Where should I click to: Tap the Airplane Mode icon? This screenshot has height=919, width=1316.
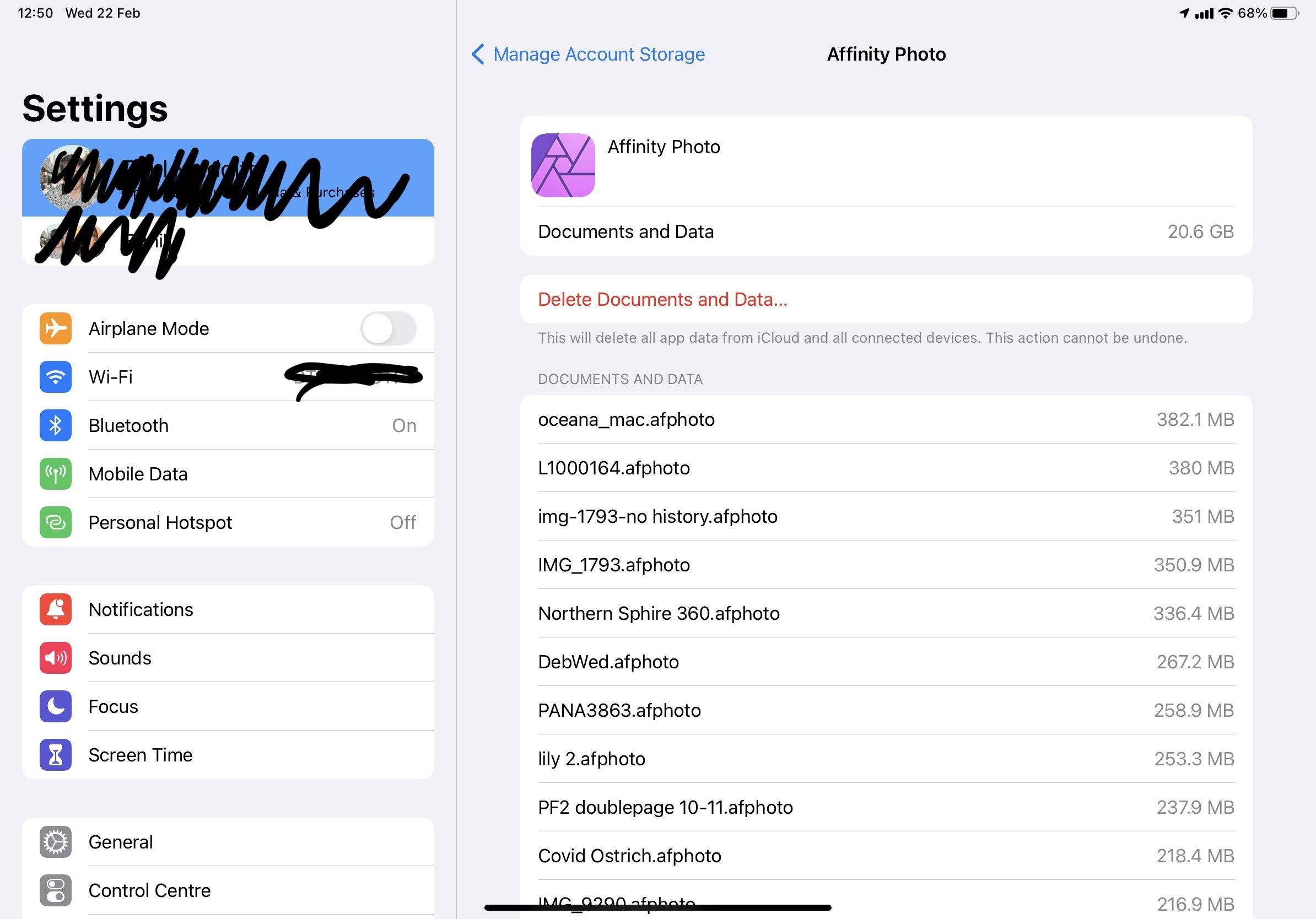pyautogui.click(x=56, y=328)
